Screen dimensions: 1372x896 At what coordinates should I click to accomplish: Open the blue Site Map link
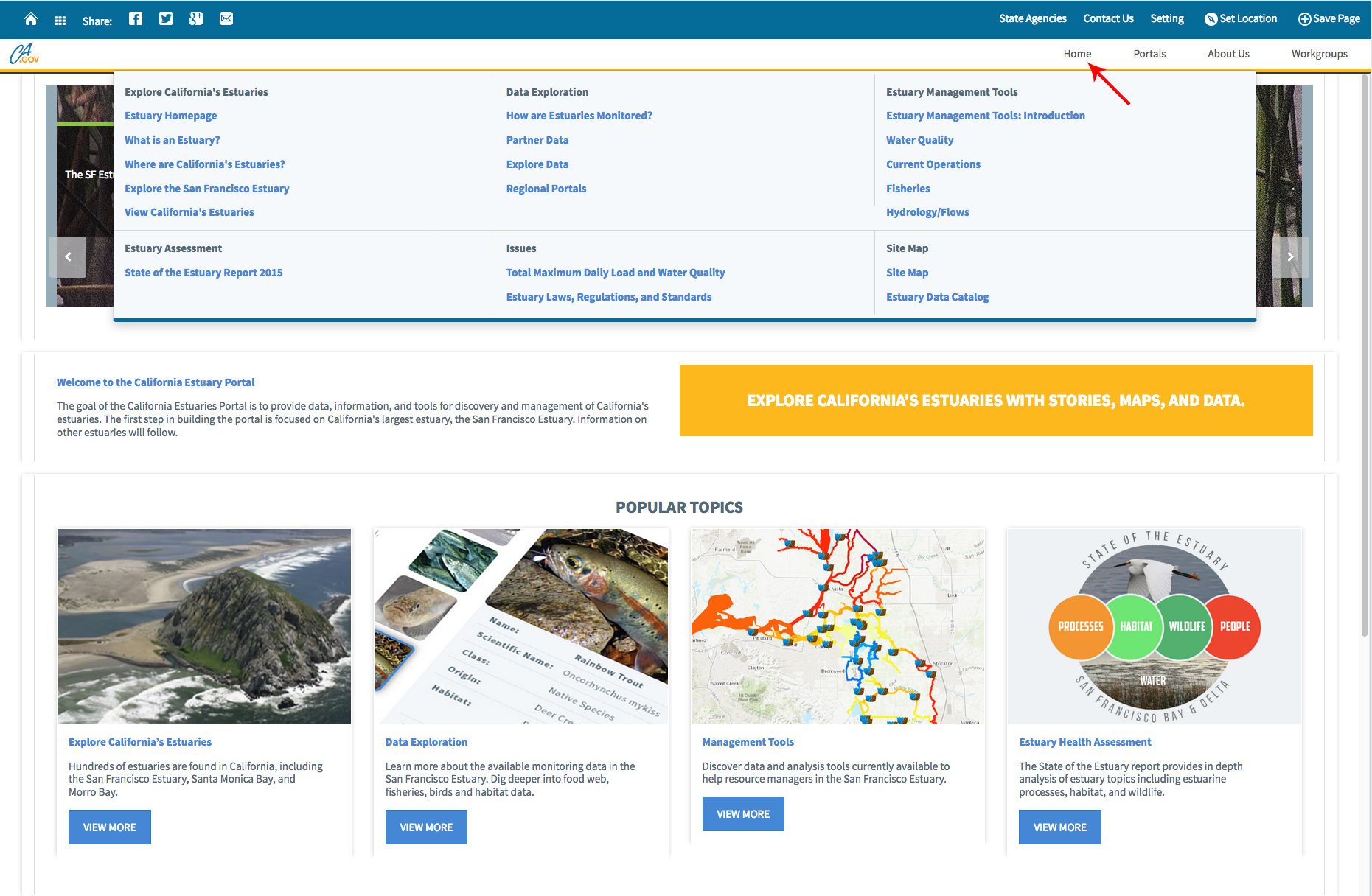[x=907, y=273]
